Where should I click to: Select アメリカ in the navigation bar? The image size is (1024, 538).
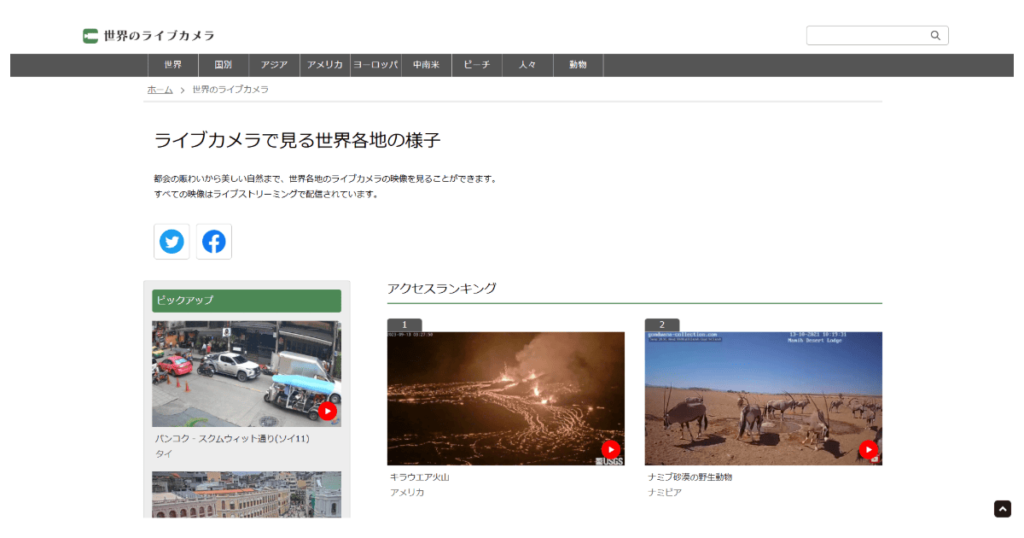(325, 65)
